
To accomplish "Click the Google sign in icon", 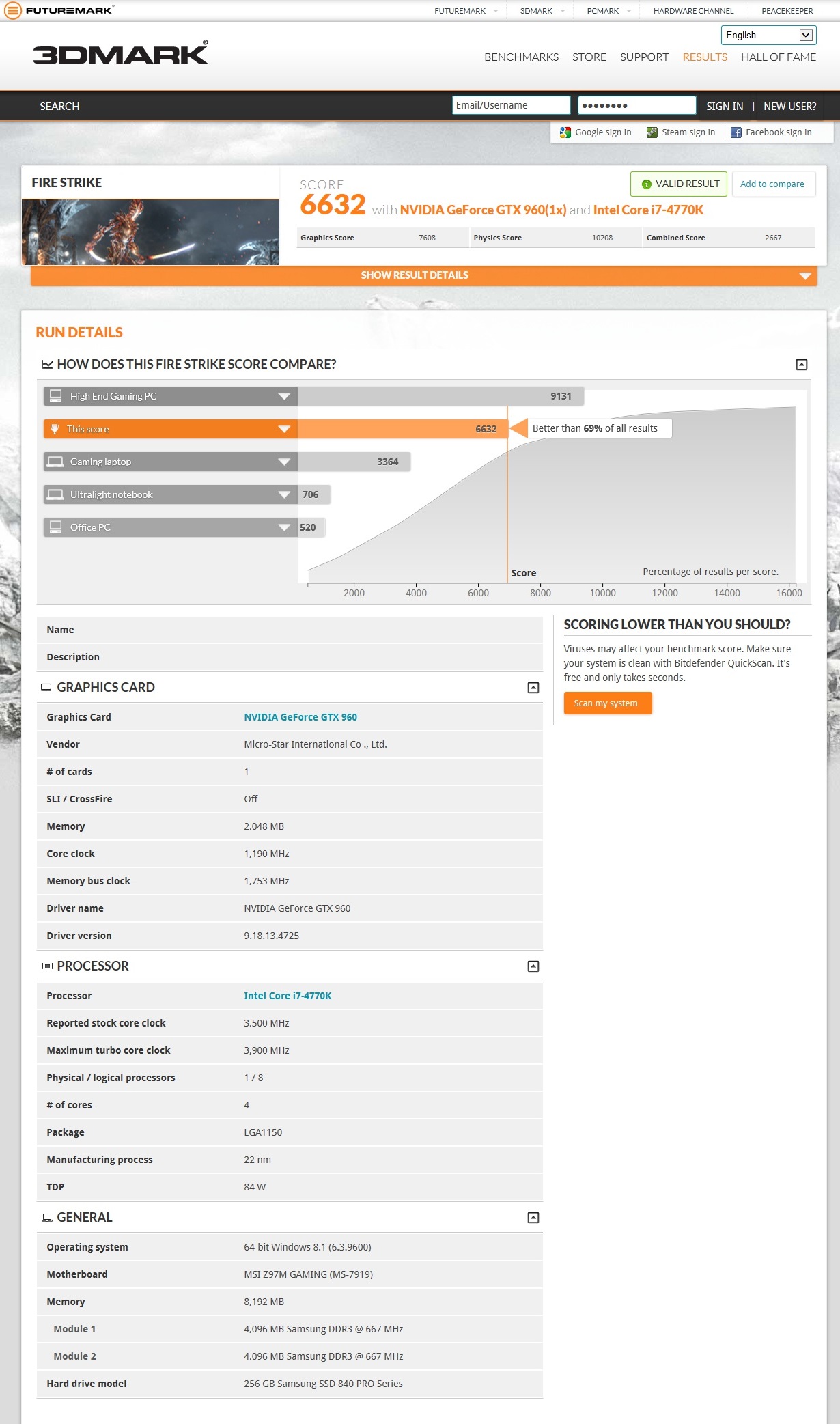I will (565, 132).
